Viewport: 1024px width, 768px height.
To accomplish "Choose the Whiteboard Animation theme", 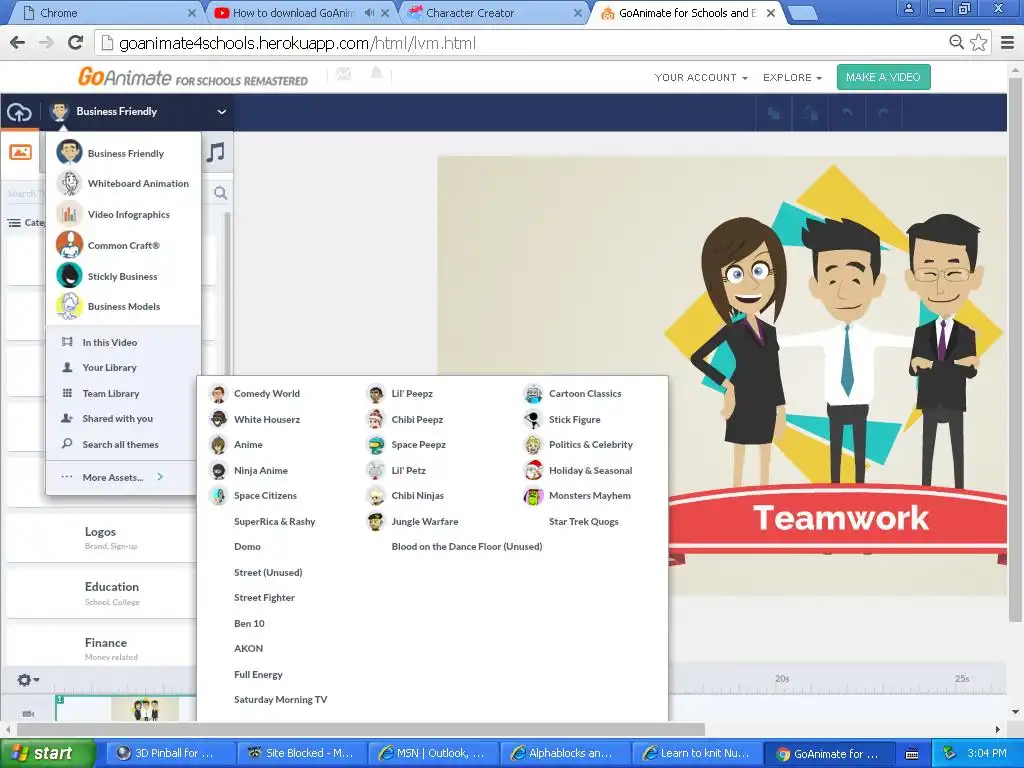I will 123,184.
